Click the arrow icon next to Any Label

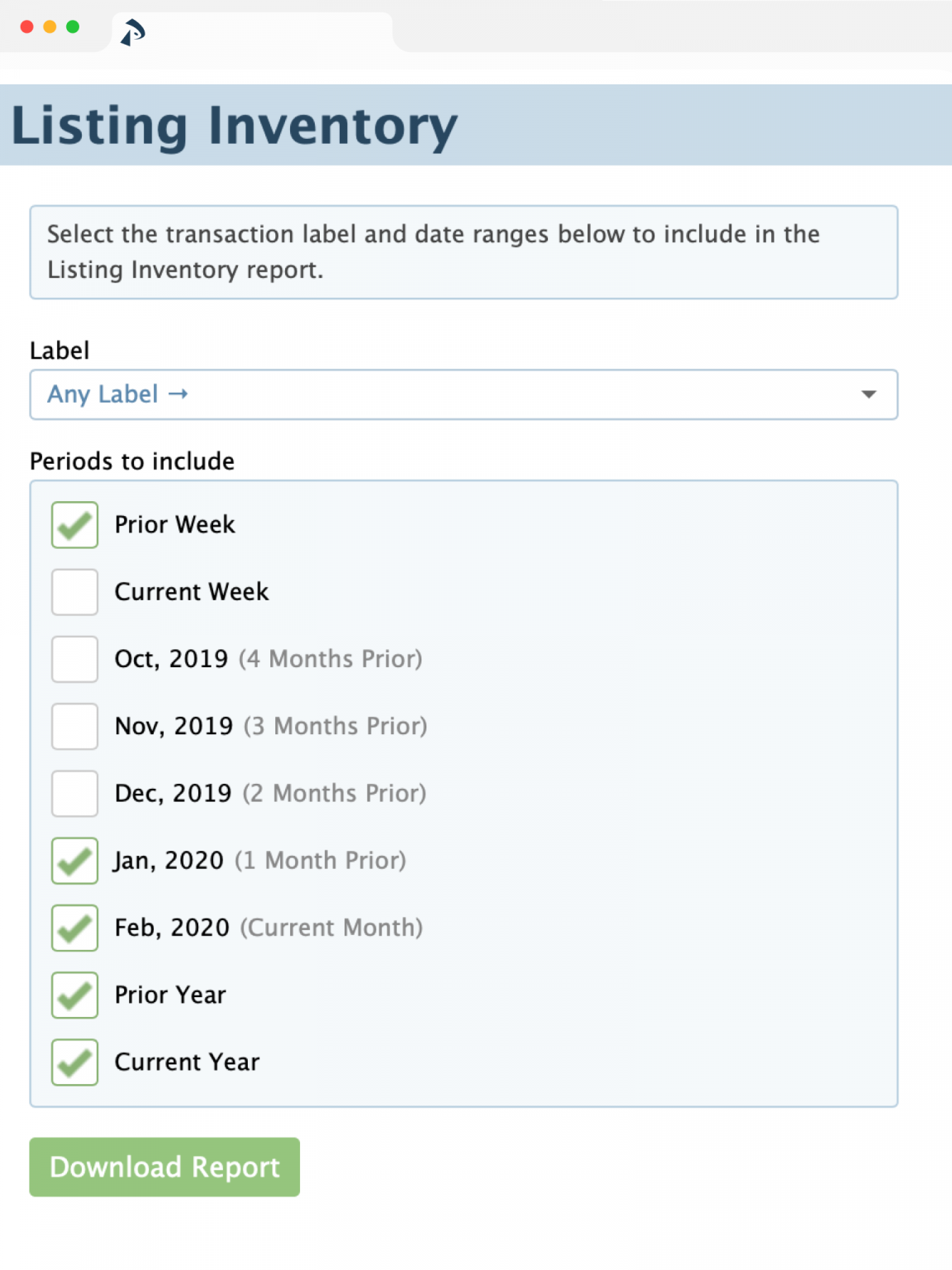coord(178,394)
